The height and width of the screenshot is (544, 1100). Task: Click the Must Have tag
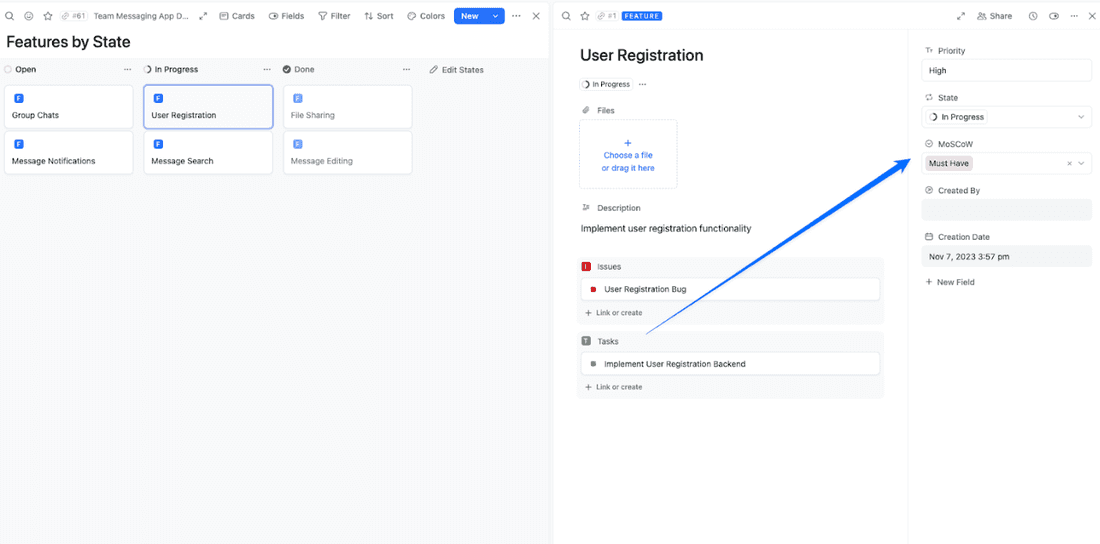(x=948, y=163)
